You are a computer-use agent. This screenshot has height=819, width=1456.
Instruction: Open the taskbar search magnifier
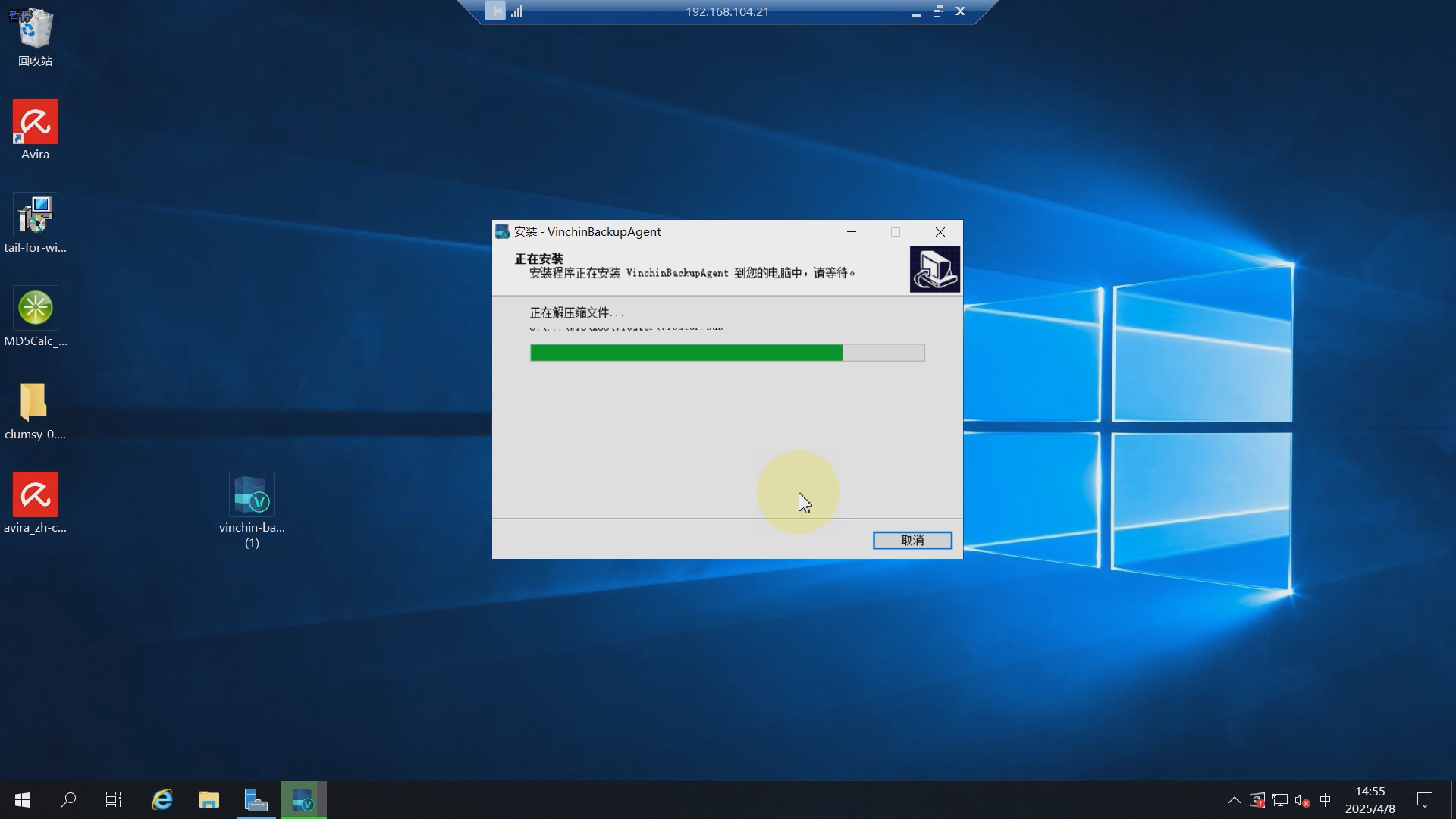(68, 800)
